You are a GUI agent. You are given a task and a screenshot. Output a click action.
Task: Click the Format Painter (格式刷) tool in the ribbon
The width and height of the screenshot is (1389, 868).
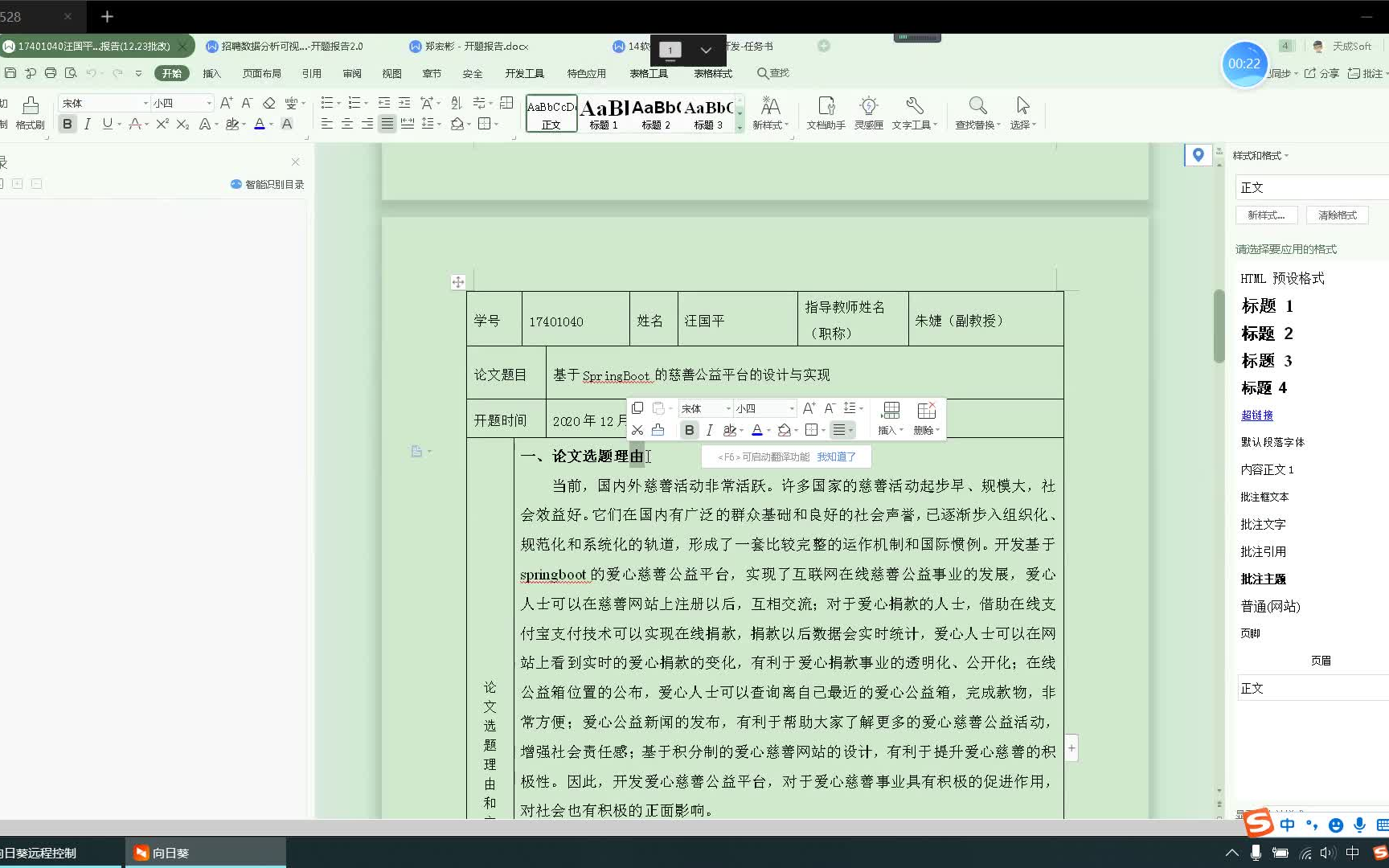31,113
